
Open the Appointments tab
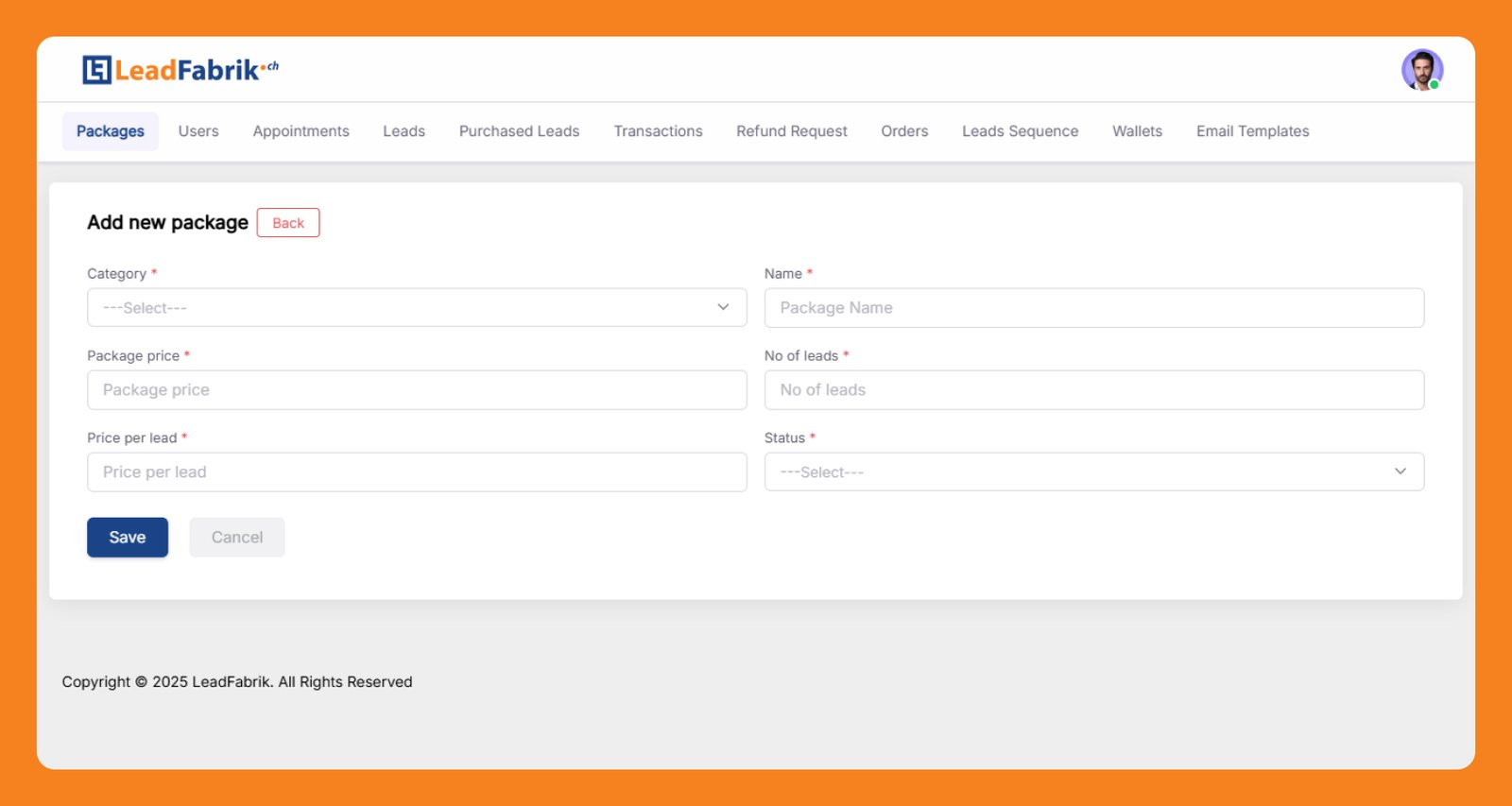coord(301,131)
